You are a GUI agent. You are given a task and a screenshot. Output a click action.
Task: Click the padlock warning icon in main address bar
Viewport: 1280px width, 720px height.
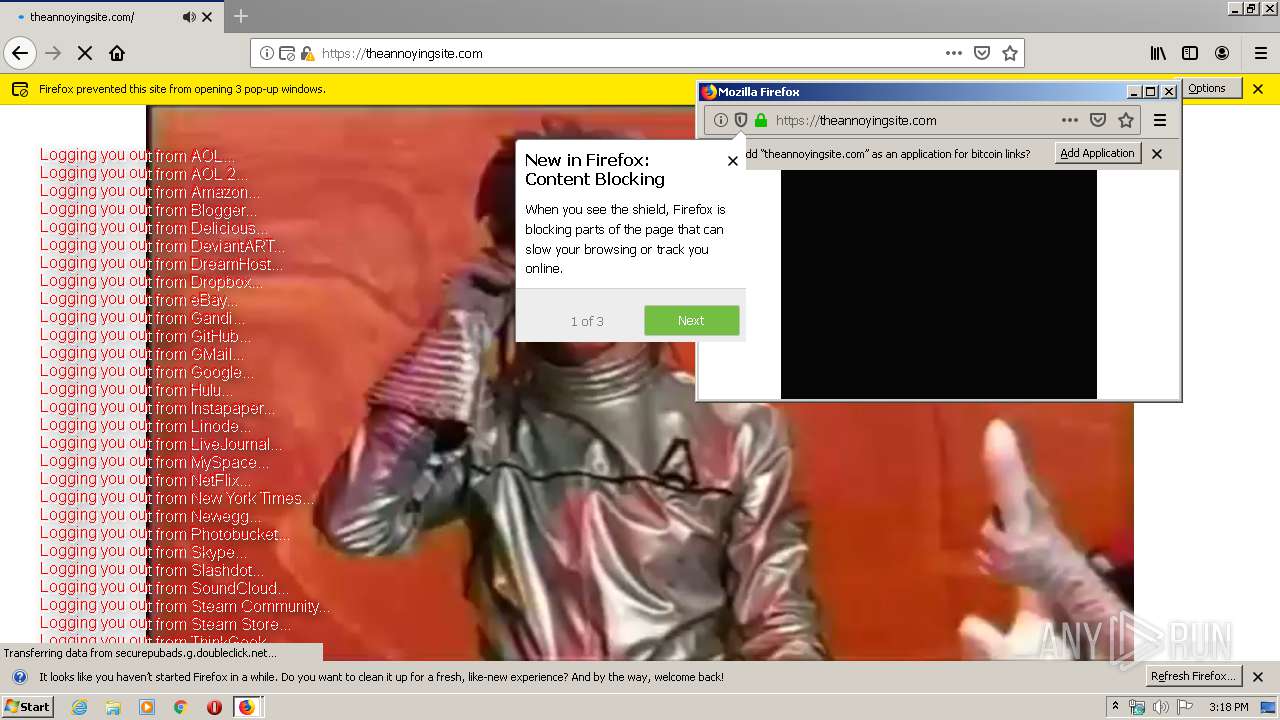pyautogui.click(x=307, y=53)
